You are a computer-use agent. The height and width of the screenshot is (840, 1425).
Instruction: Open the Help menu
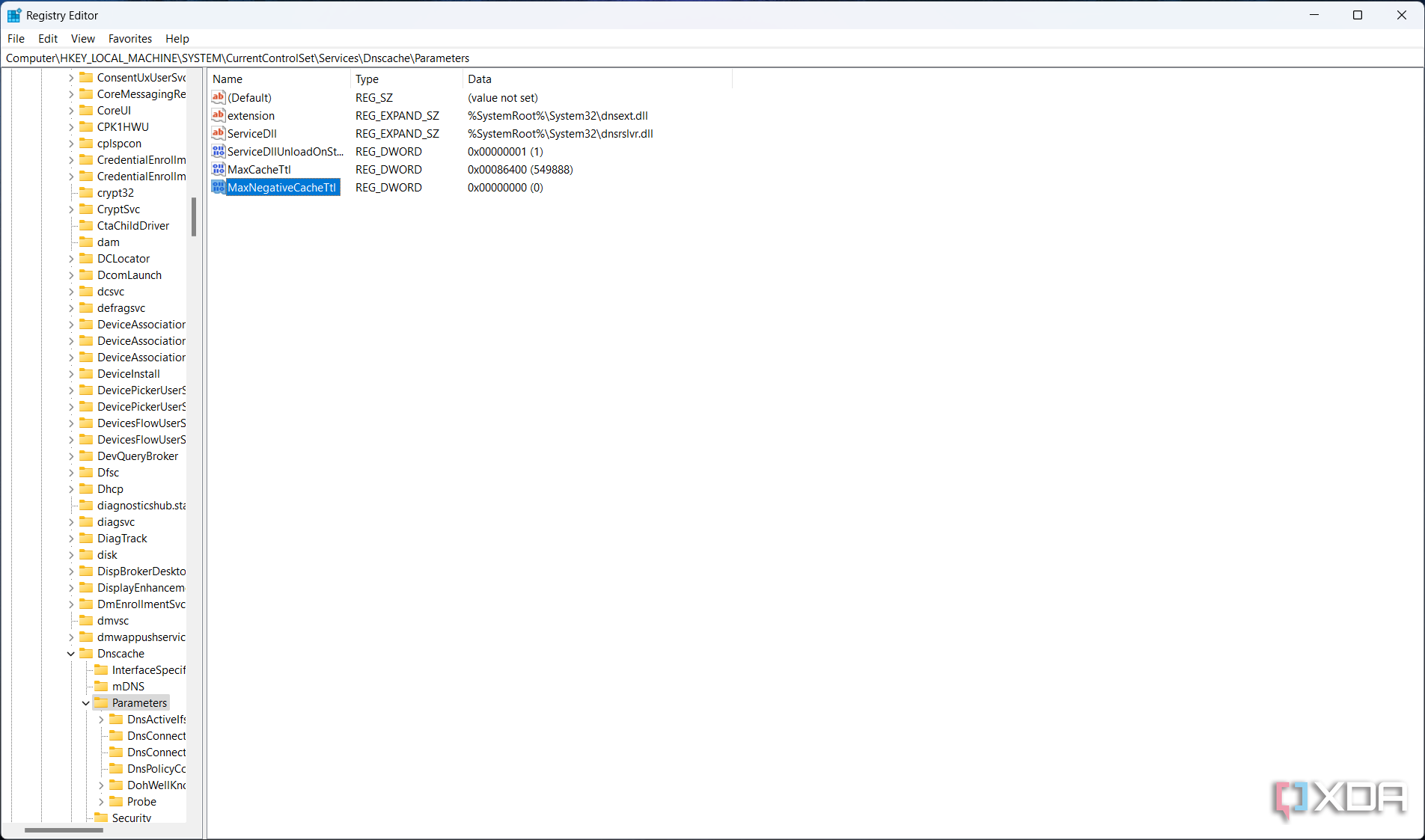pos(177,38)
